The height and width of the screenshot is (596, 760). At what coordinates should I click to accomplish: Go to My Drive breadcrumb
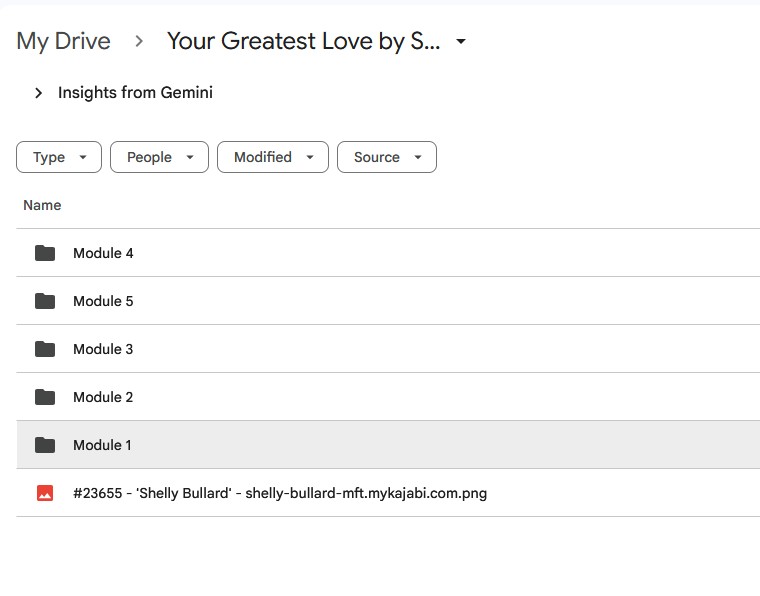[x=63, y=41]
